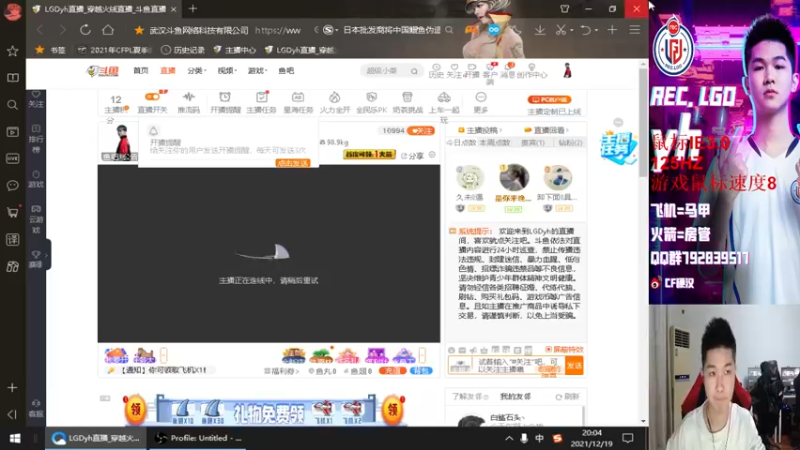This screenshot has height=450, width=800.
Task: Open the notification center taskbar icon
Action: click(x=628, y=438)
